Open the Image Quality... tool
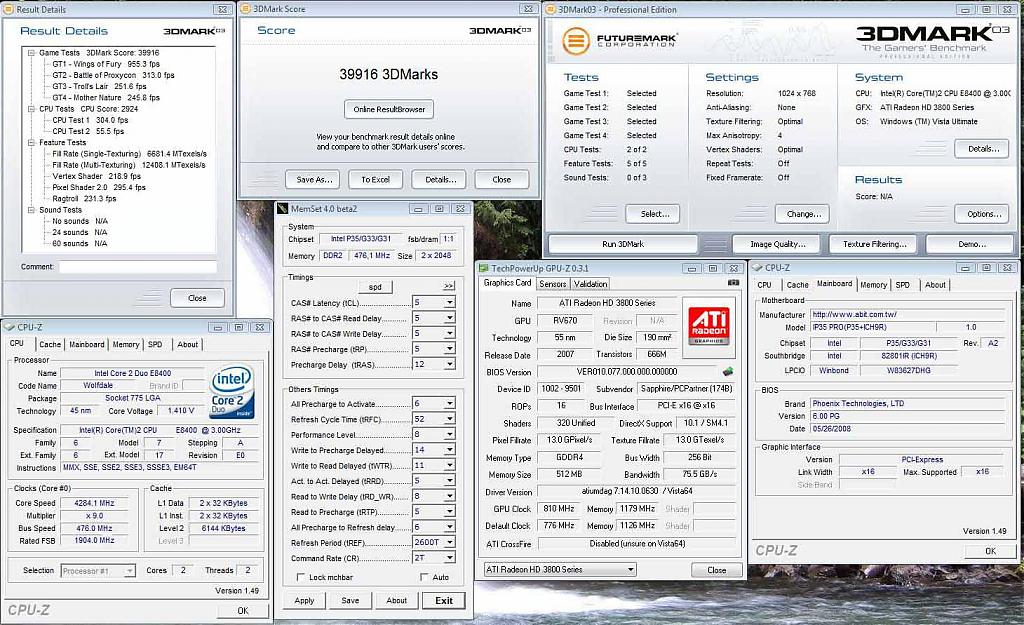 (x=778, y=244)
